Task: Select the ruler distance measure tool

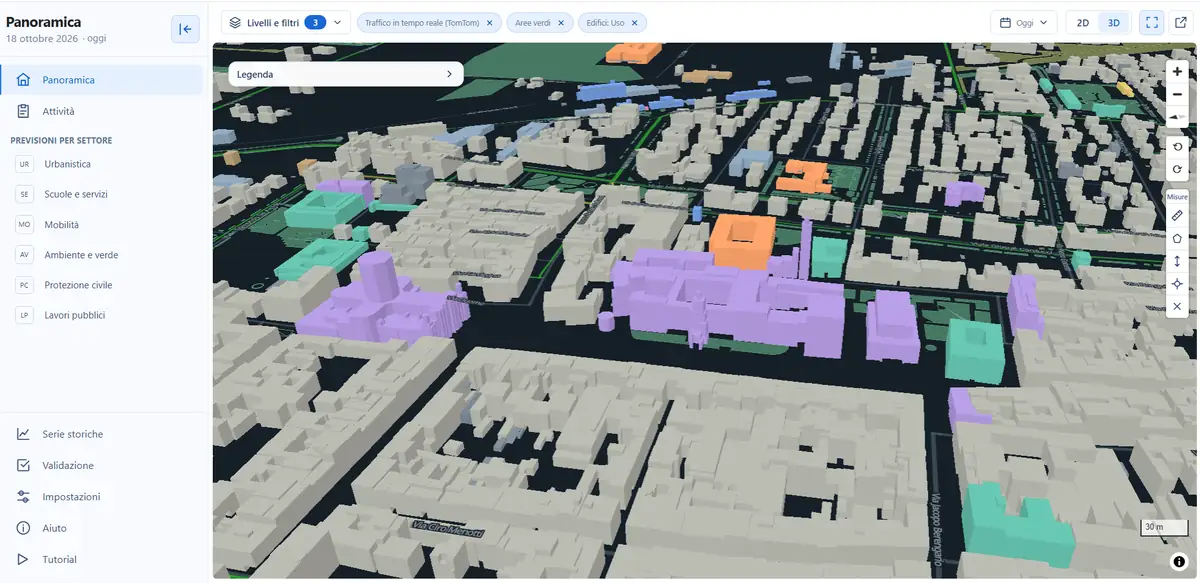Action: click(1177, 215)
